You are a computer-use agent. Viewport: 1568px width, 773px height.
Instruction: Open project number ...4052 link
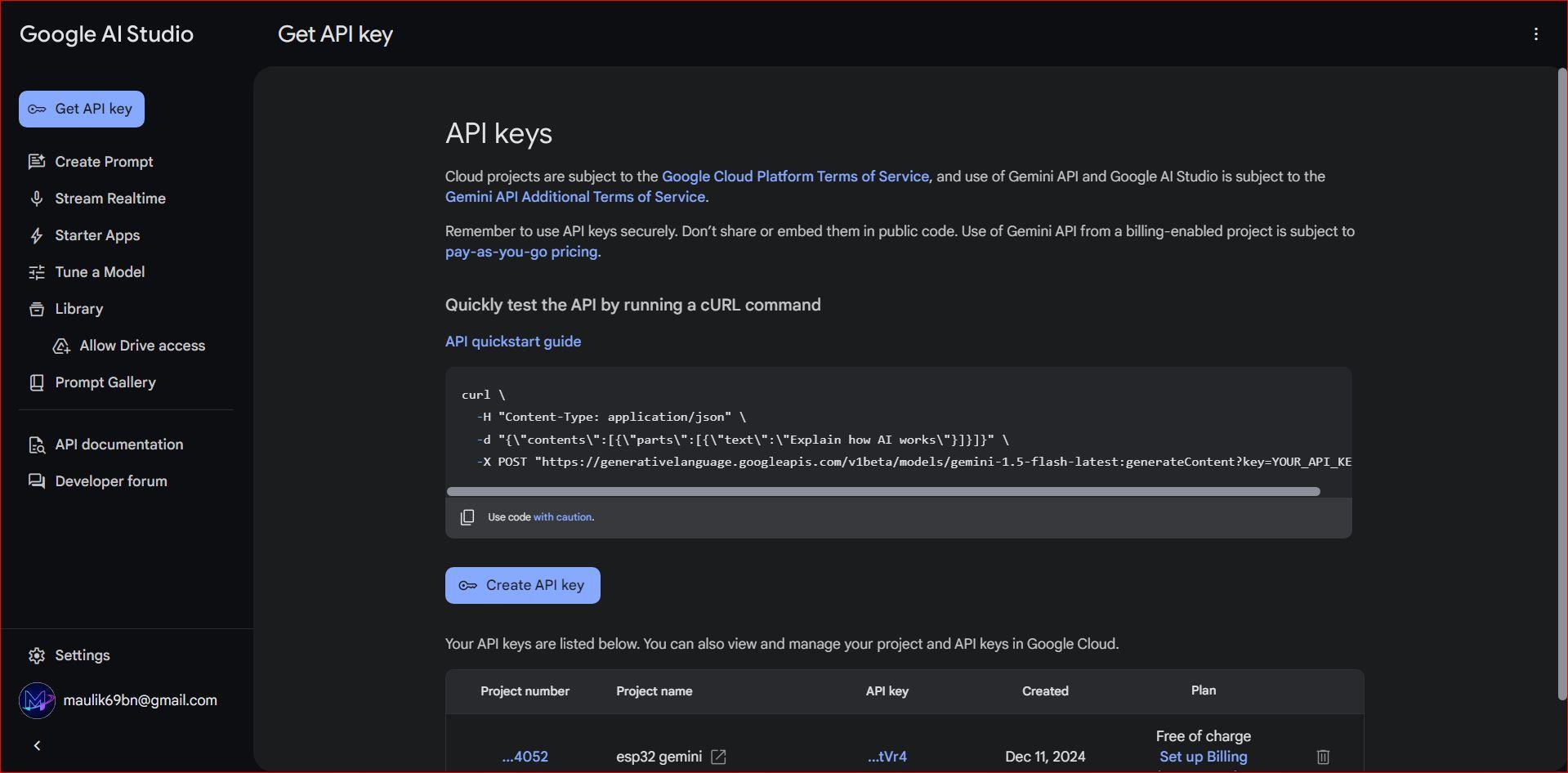[525, 757]
